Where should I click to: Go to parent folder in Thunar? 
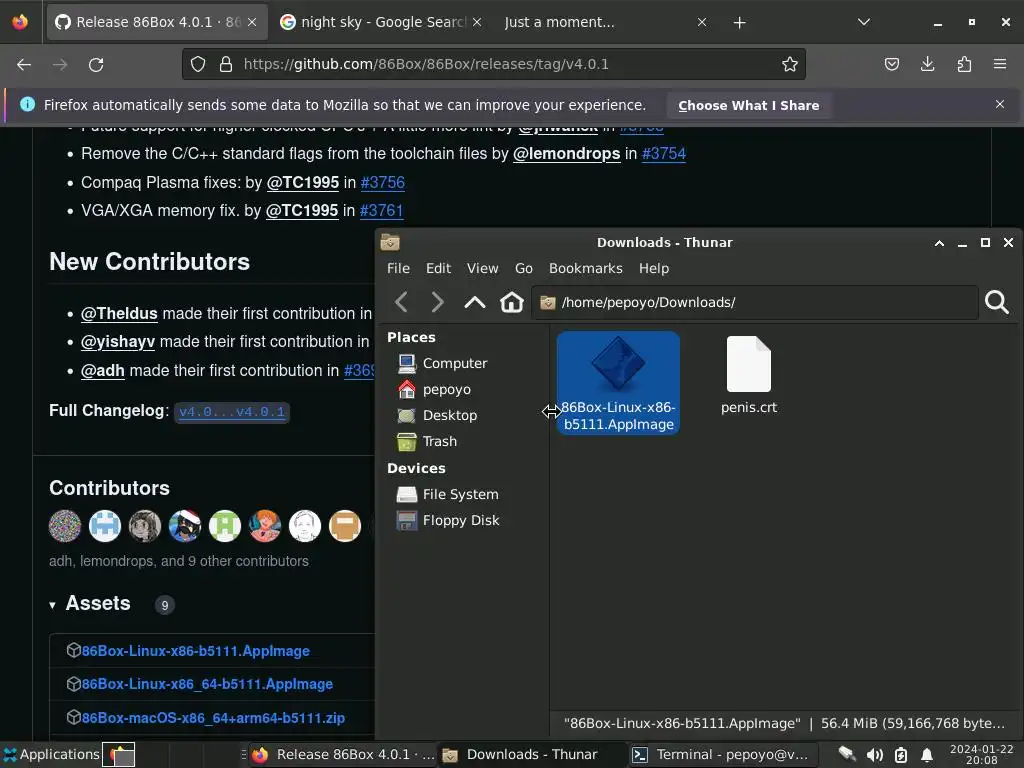[475, 302]
